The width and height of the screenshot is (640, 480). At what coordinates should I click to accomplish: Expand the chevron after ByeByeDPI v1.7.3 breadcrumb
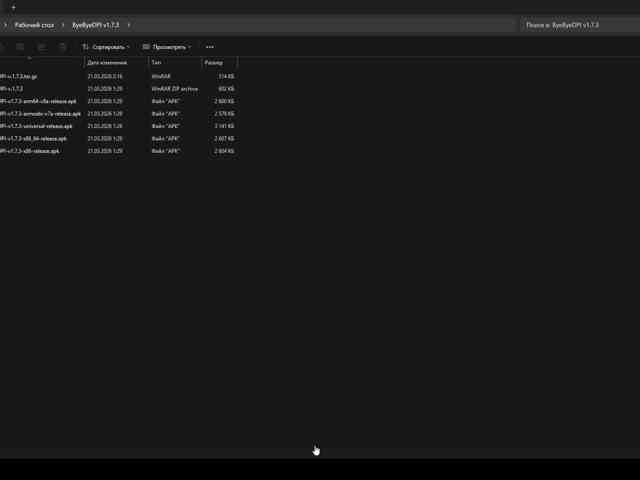(x=129, y=25)
